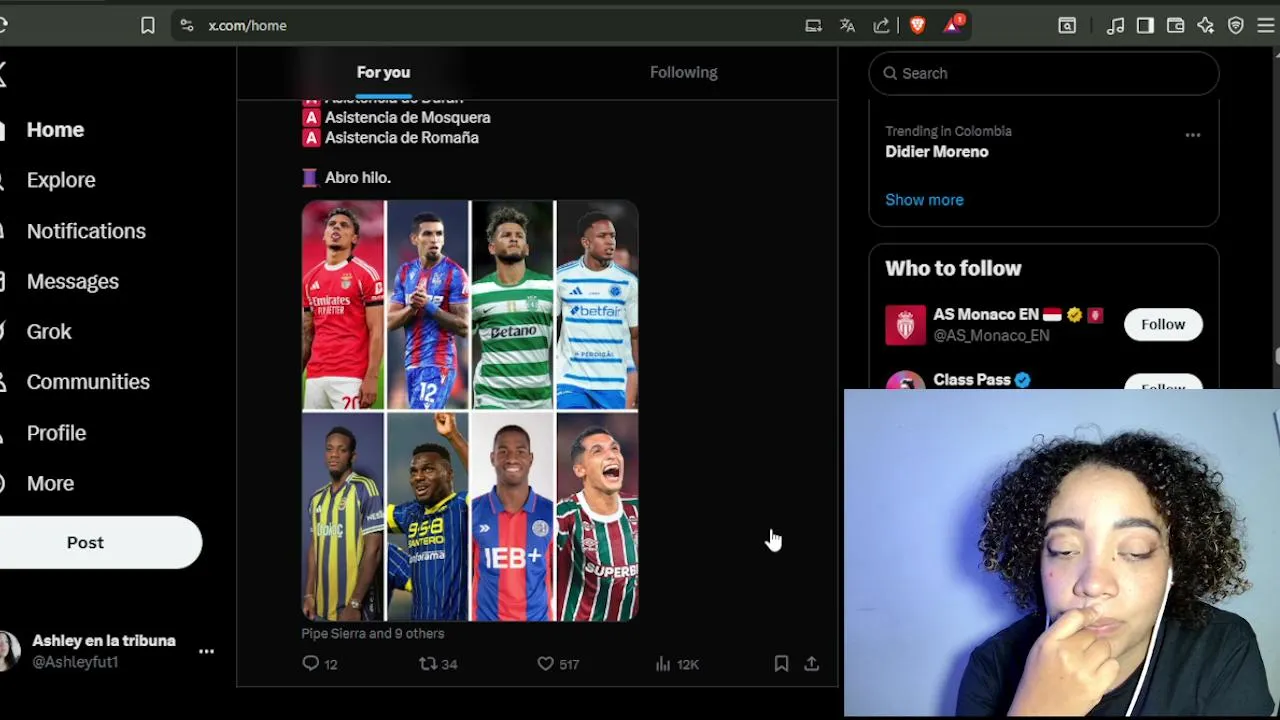The image size is (1280, 720).
Task: Click the 'Who to follow' heading
Action: (x=953, y=268)
